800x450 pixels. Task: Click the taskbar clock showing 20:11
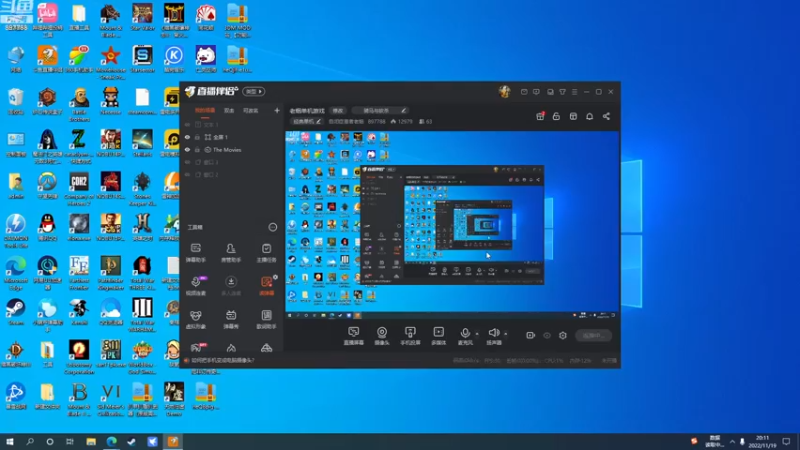click(762, 441)
